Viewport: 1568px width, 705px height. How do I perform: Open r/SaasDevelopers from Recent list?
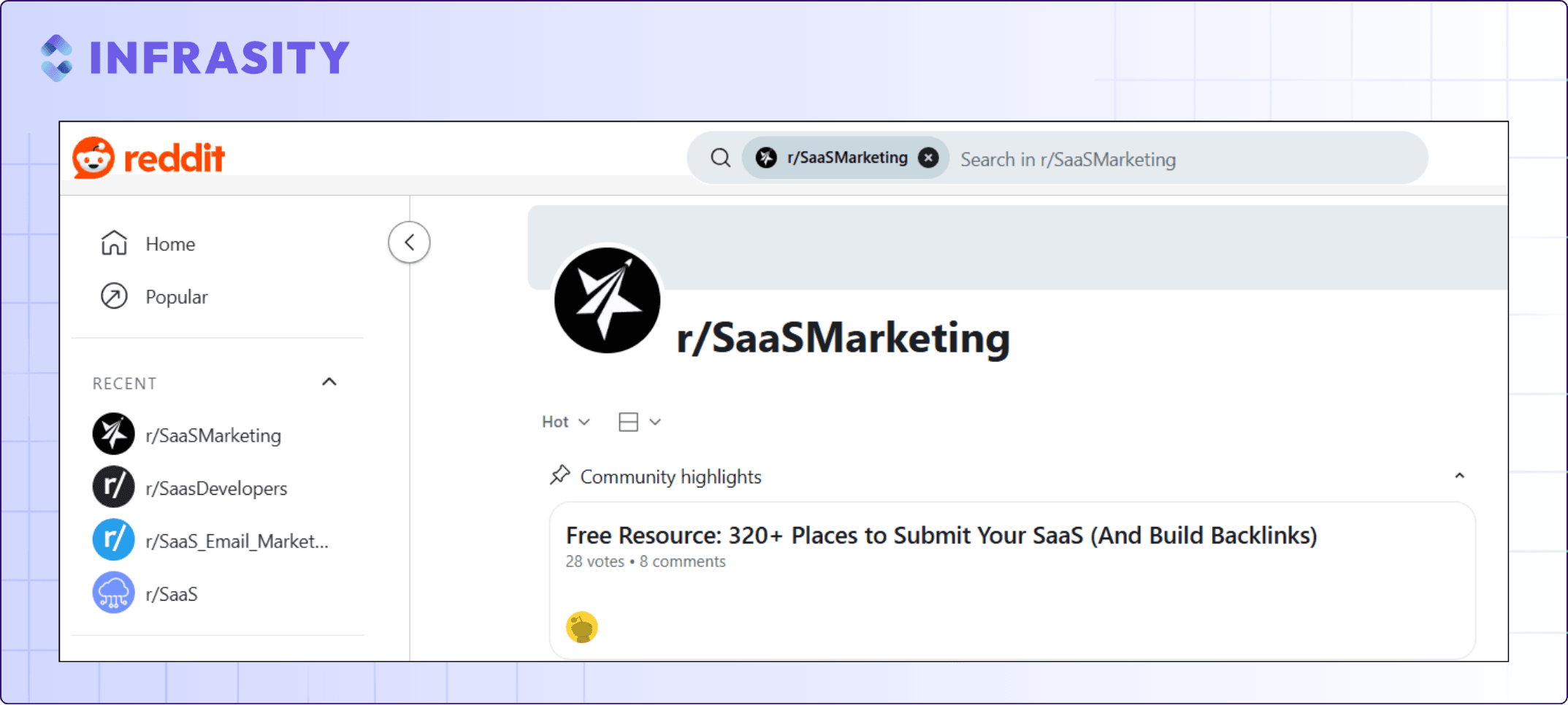coord(216,488)
